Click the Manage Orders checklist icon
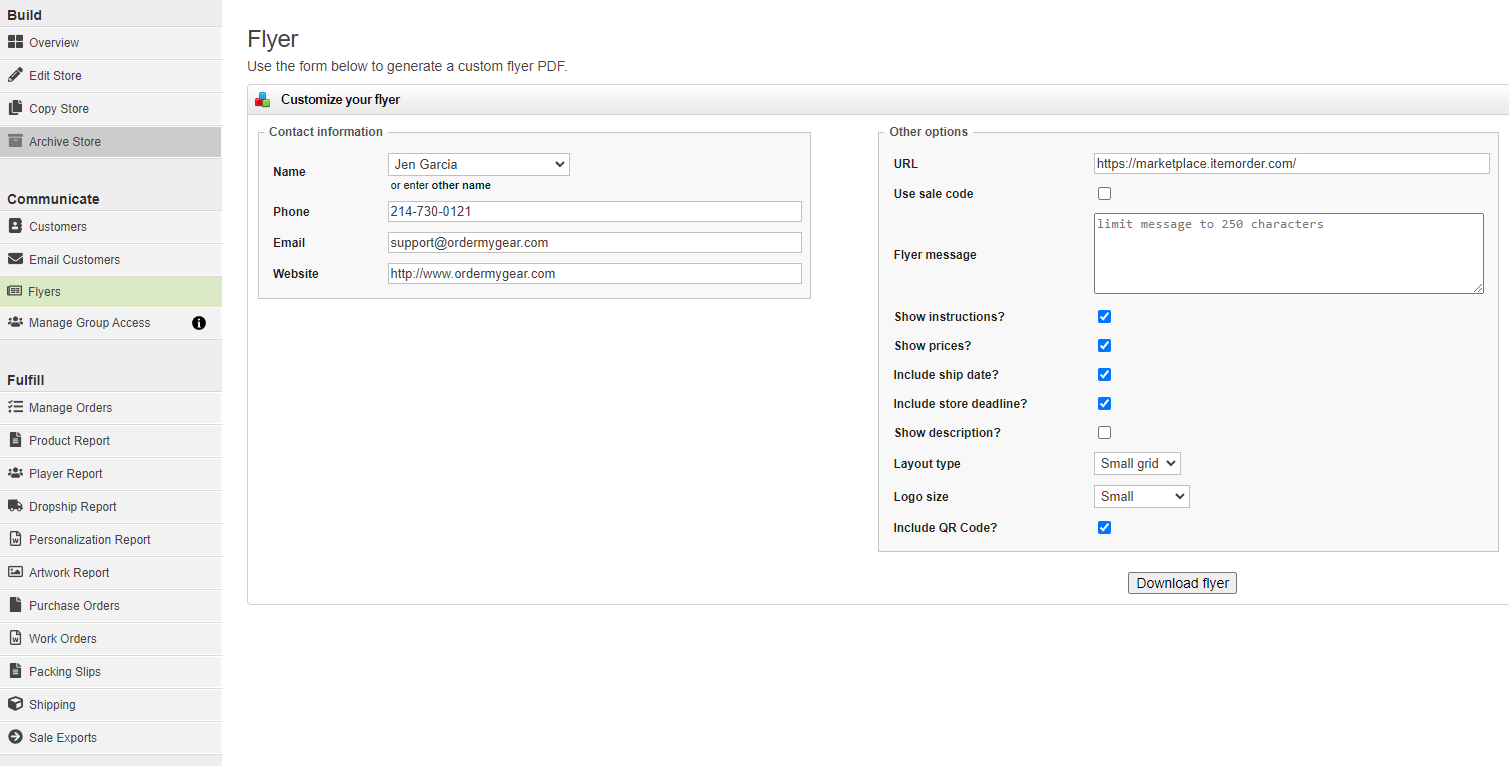This screenshot has height=766, width=1509. (x=15, y=407)
